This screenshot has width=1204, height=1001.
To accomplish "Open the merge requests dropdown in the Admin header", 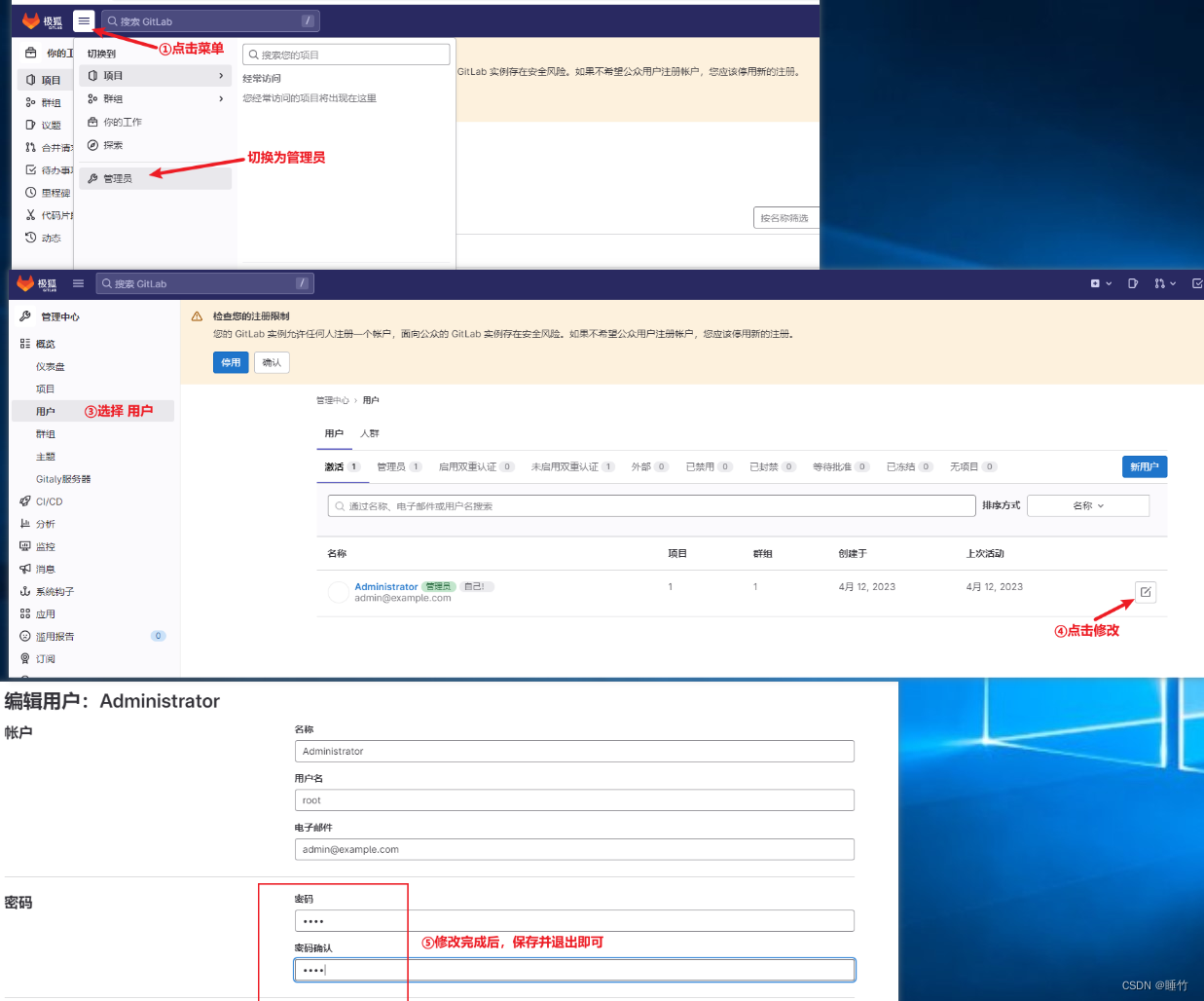I will [x=1165, y=283].
